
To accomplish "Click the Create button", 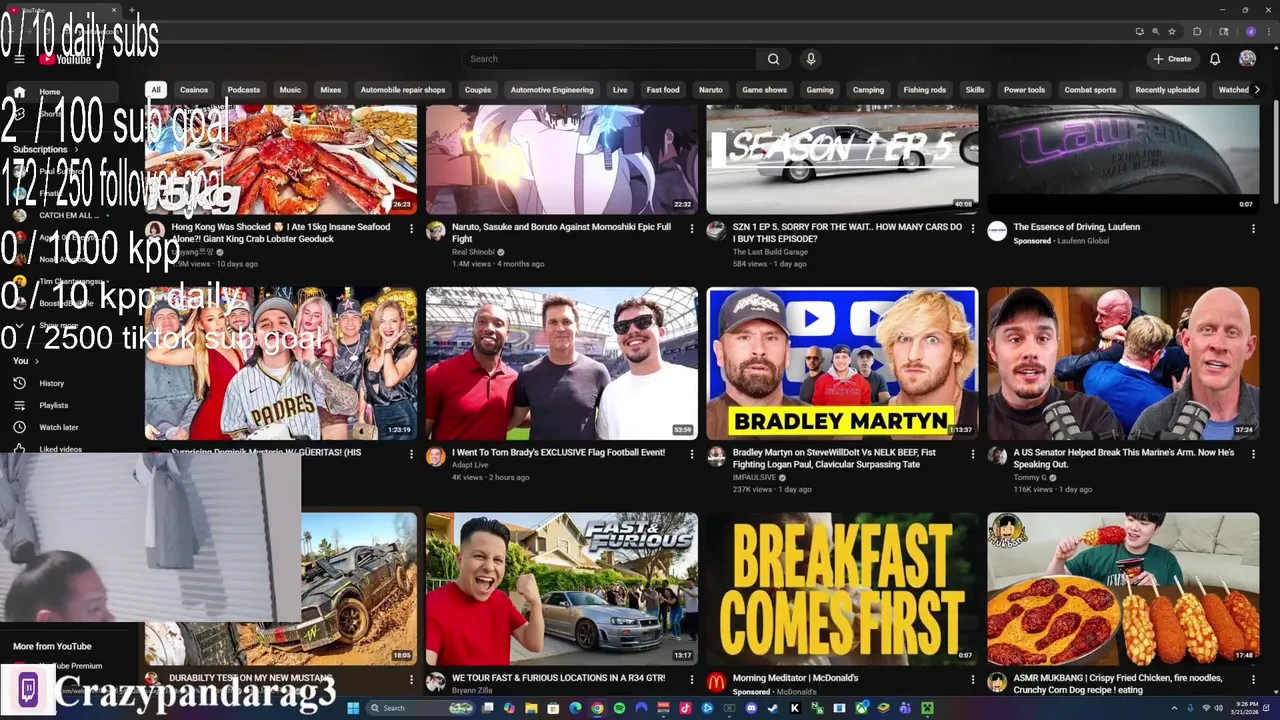I will click(x=1172, y=59).
